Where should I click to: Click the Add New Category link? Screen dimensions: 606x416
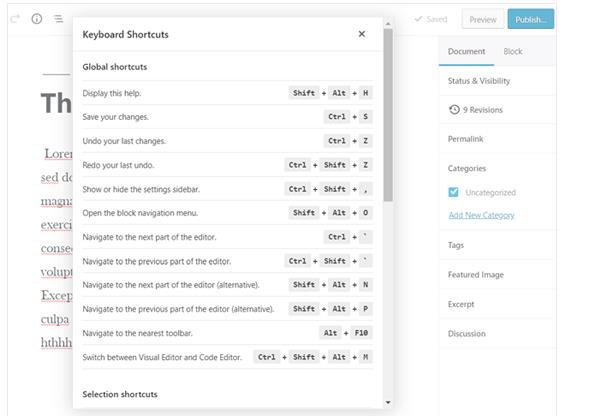pyautogui.click(x=481, y=215)
